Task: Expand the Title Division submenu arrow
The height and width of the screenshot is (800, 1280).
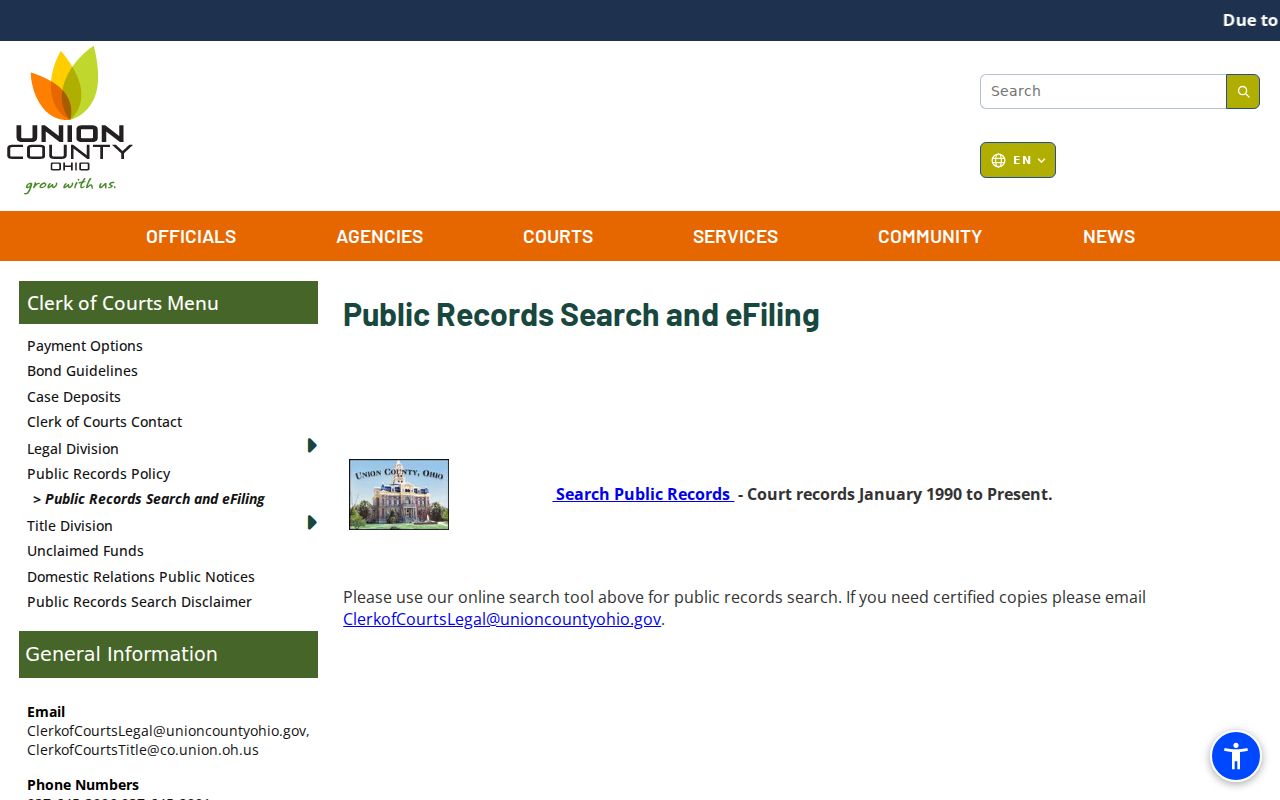Action: (312, 523)
